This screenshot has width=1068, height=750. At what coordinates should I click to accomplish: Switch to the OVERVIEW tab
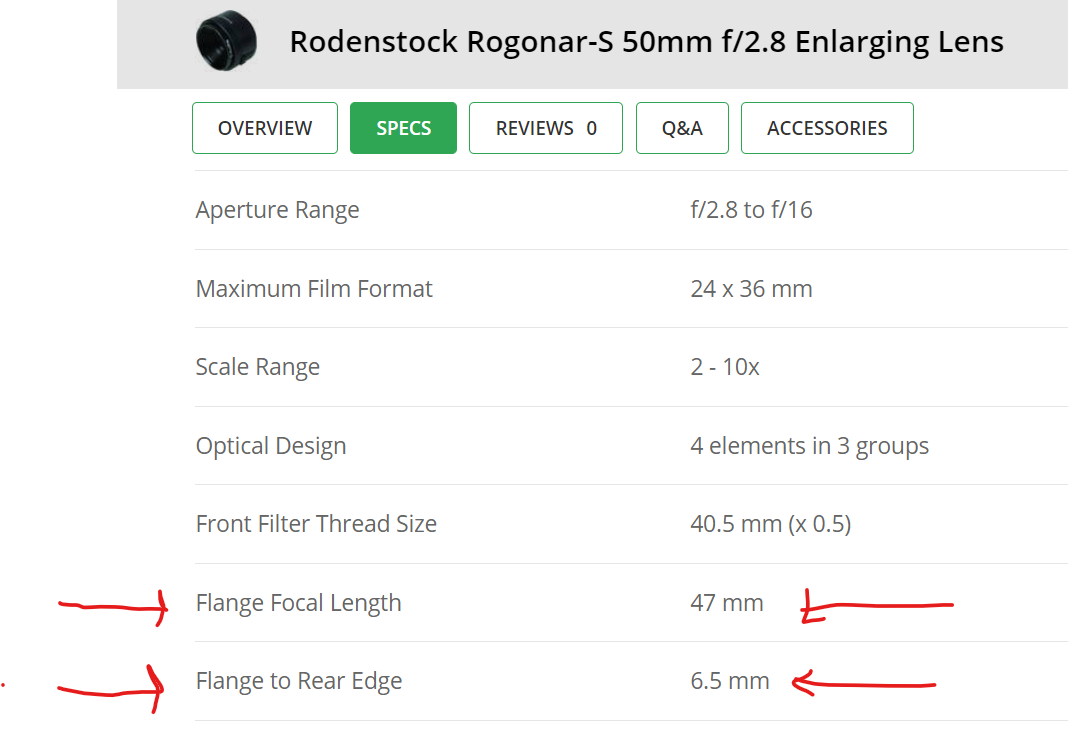(265, 128)
